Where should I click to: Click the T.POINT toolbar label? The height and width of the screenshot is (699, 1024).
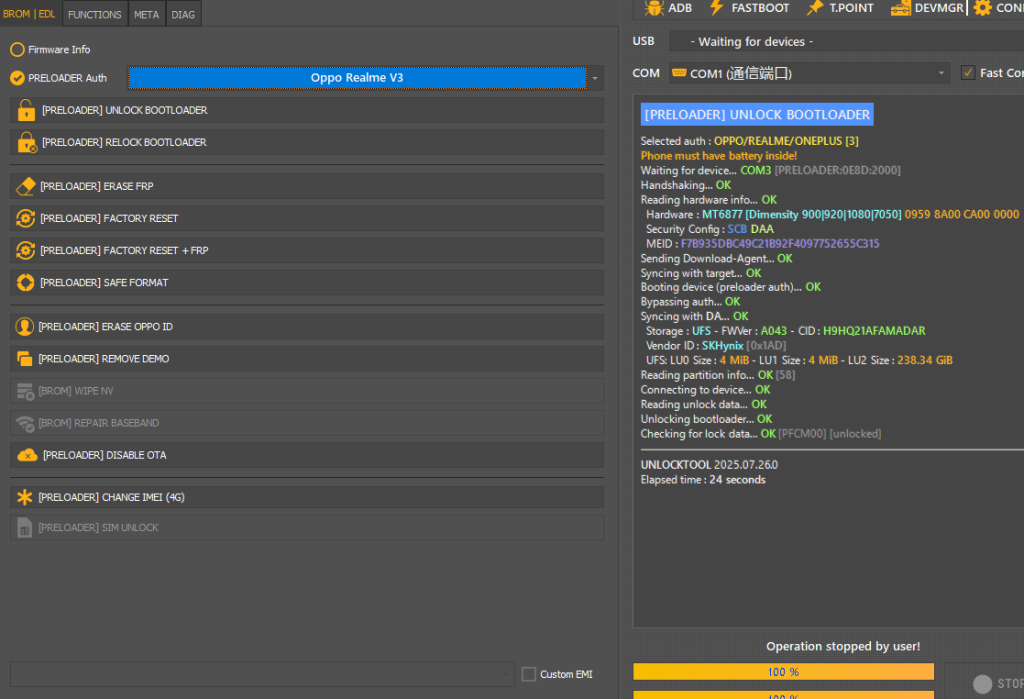coord(852,8)
